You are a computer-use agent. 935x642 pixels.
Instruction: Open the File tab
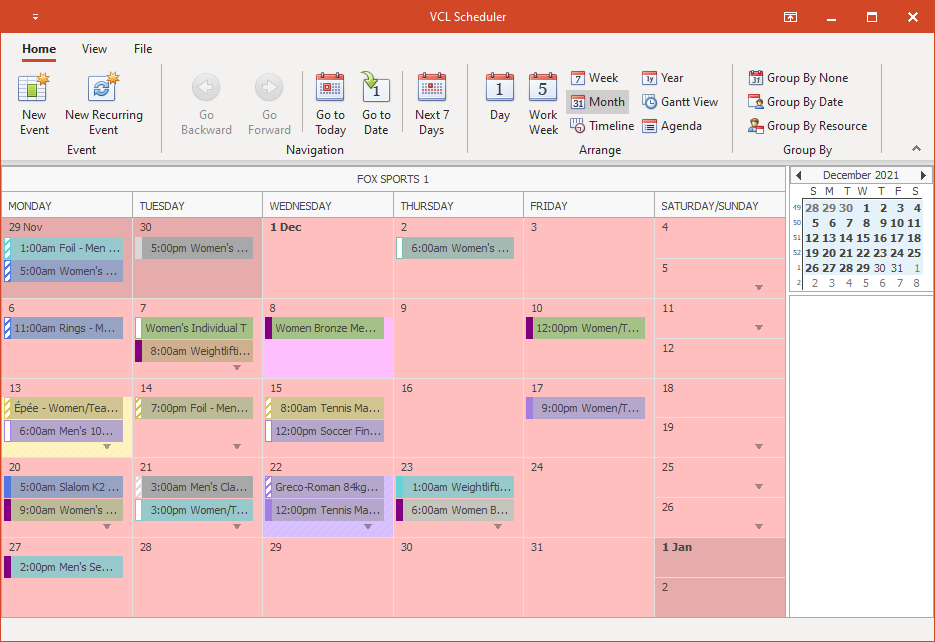pos(142,49)
